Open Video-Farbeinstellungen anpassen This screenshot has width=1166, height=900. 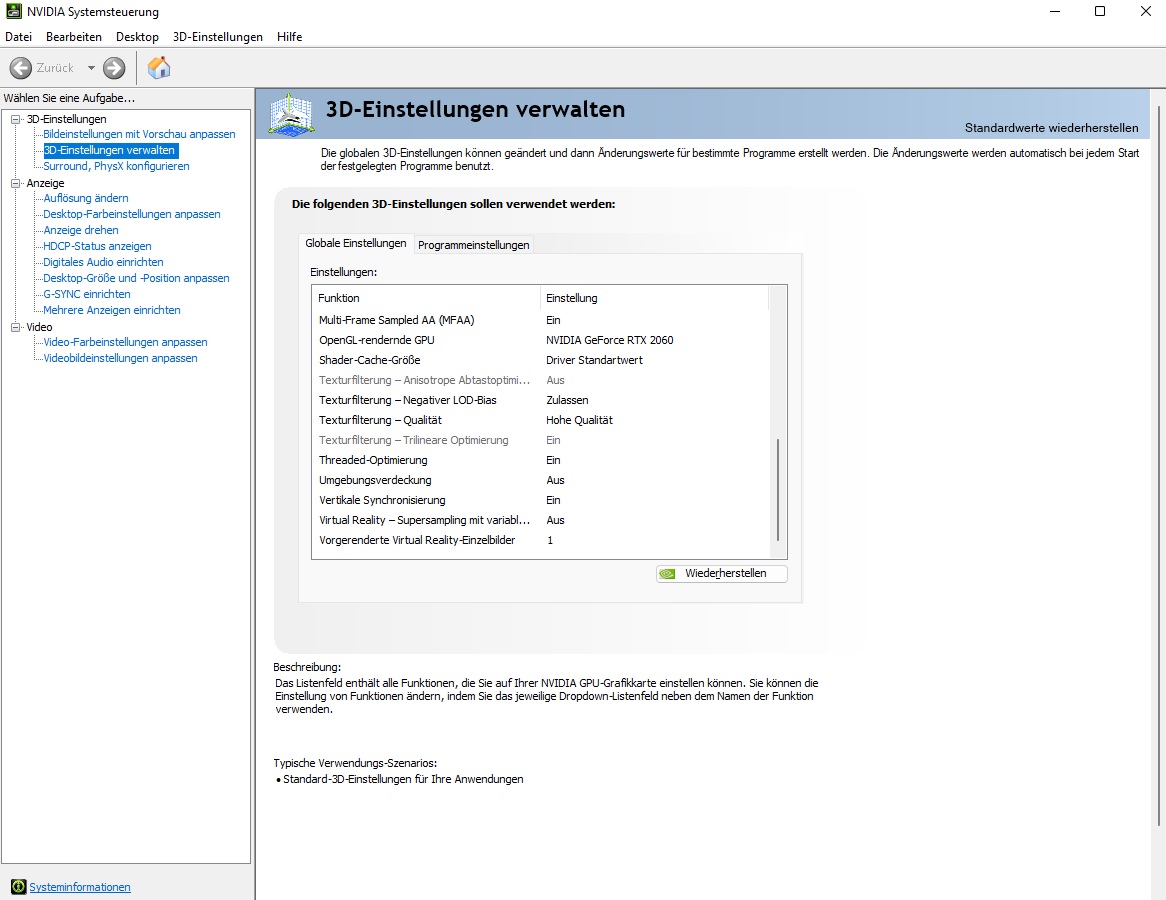125,342
